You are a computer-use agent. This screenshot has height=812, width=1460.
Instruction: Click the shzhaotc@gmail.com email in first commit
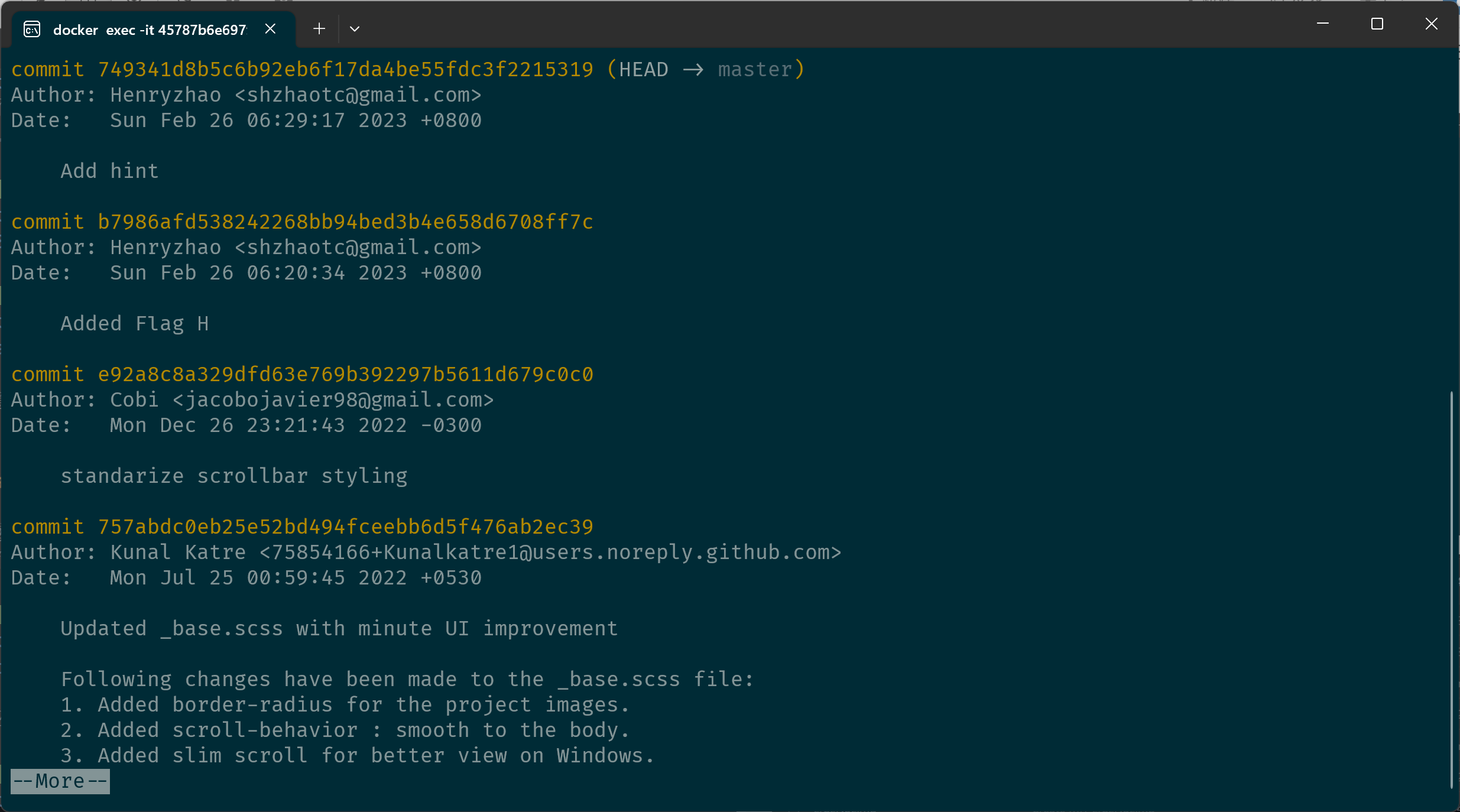click(x=358, y=95)
